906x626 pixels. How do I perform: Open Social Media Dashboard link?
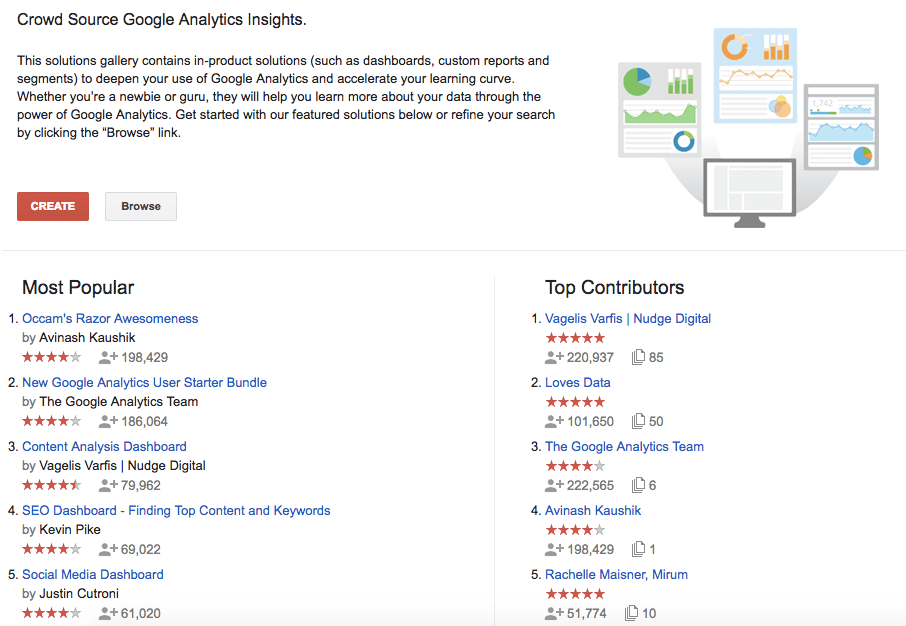pos(92,575)
